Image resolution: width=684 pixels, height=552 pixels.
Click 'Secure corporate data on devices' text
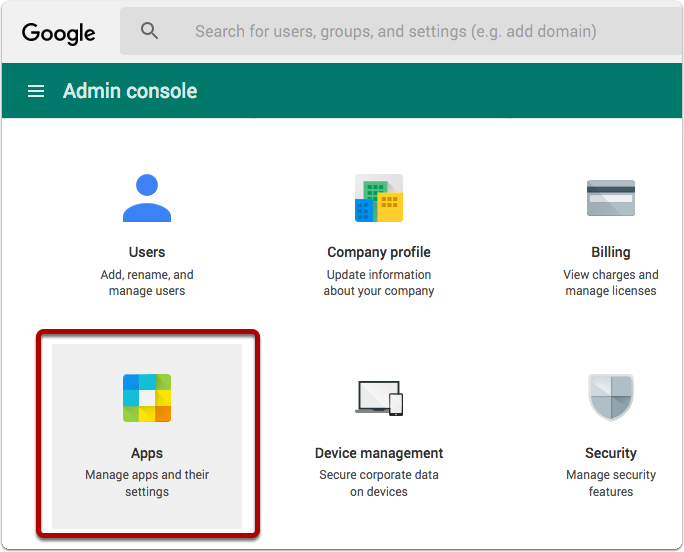pyautogui.click(x=379, y=483)
